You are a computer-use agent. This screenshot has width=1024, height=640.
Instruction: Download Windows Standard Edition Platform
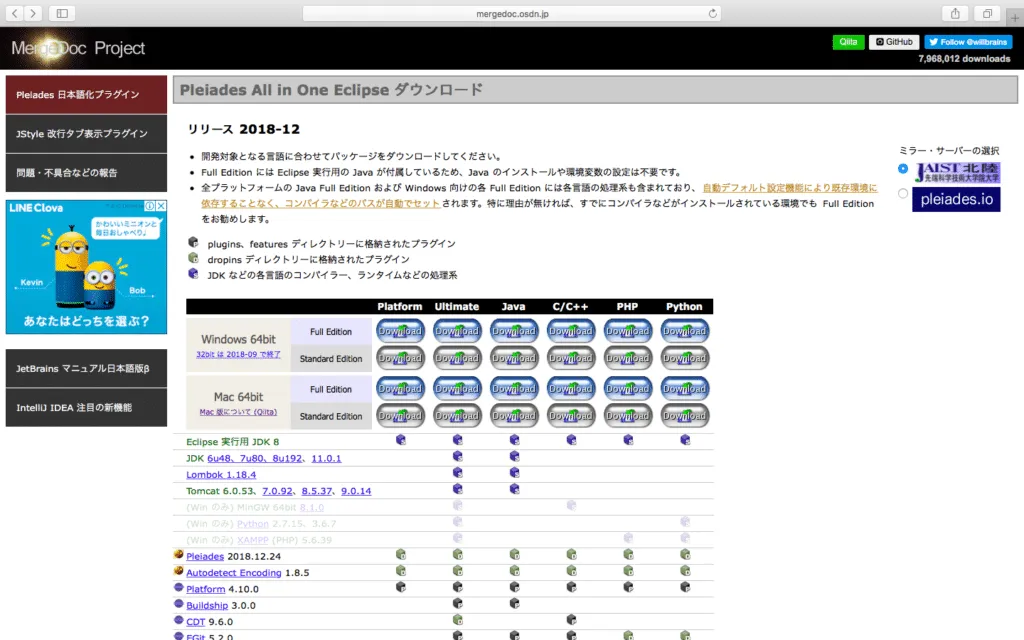click(400, 358)
